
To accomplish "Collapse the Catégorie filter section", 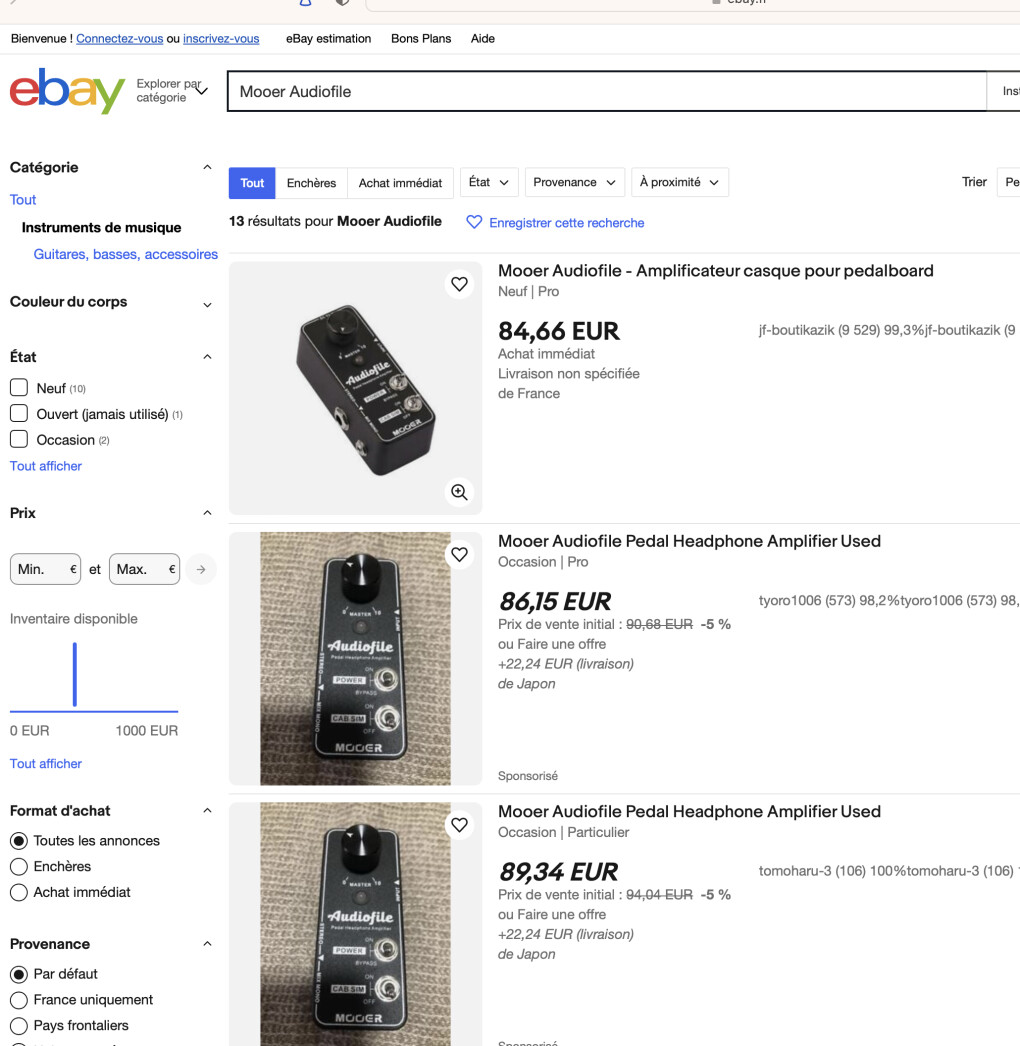I will 207,167.
